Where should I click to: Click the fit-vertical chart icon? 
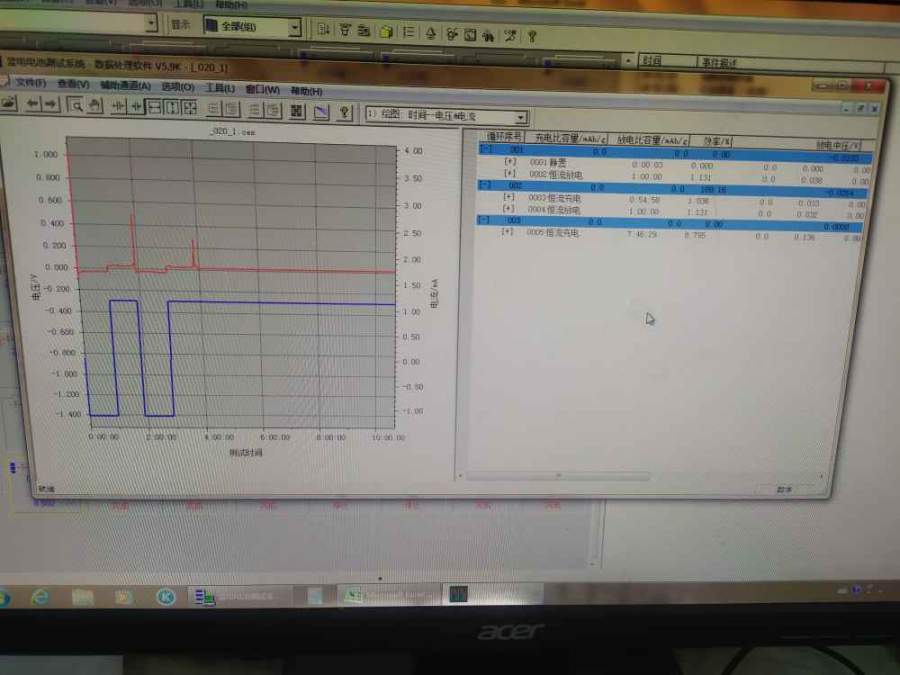[x=172, y=107]
